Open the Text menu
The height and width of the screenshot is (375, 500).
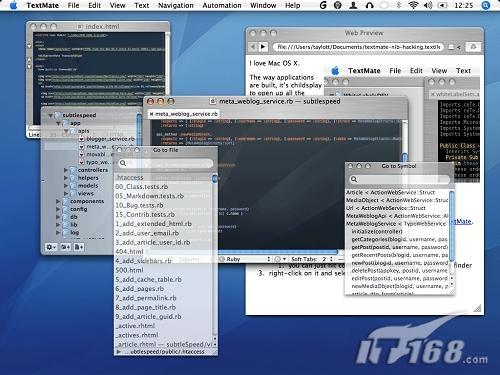click(x=142, y=5)
